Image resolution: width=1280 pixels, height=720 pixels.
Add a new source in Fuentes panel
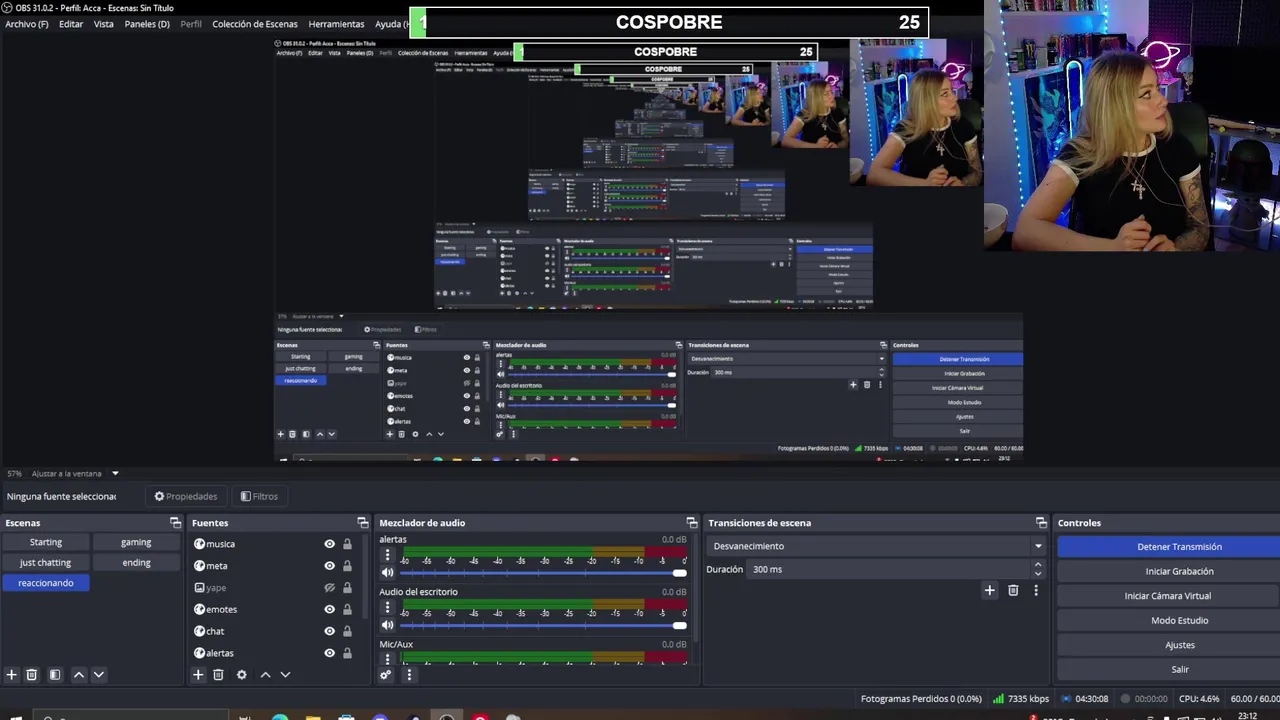198,675
